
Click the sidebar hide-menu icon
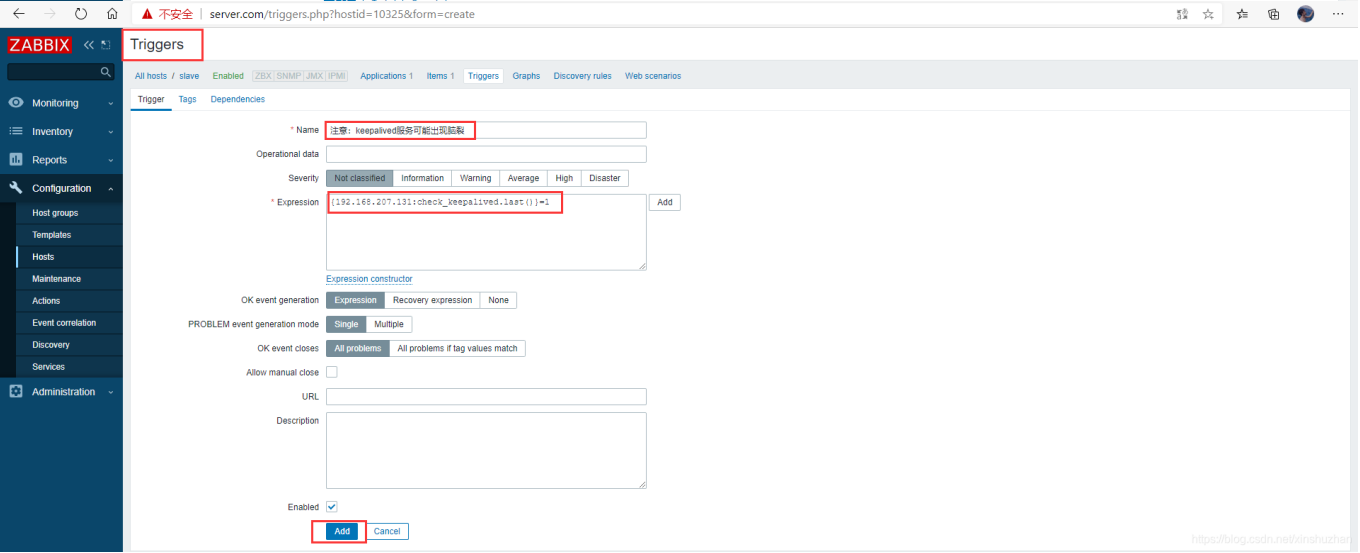tap(105, 45)
